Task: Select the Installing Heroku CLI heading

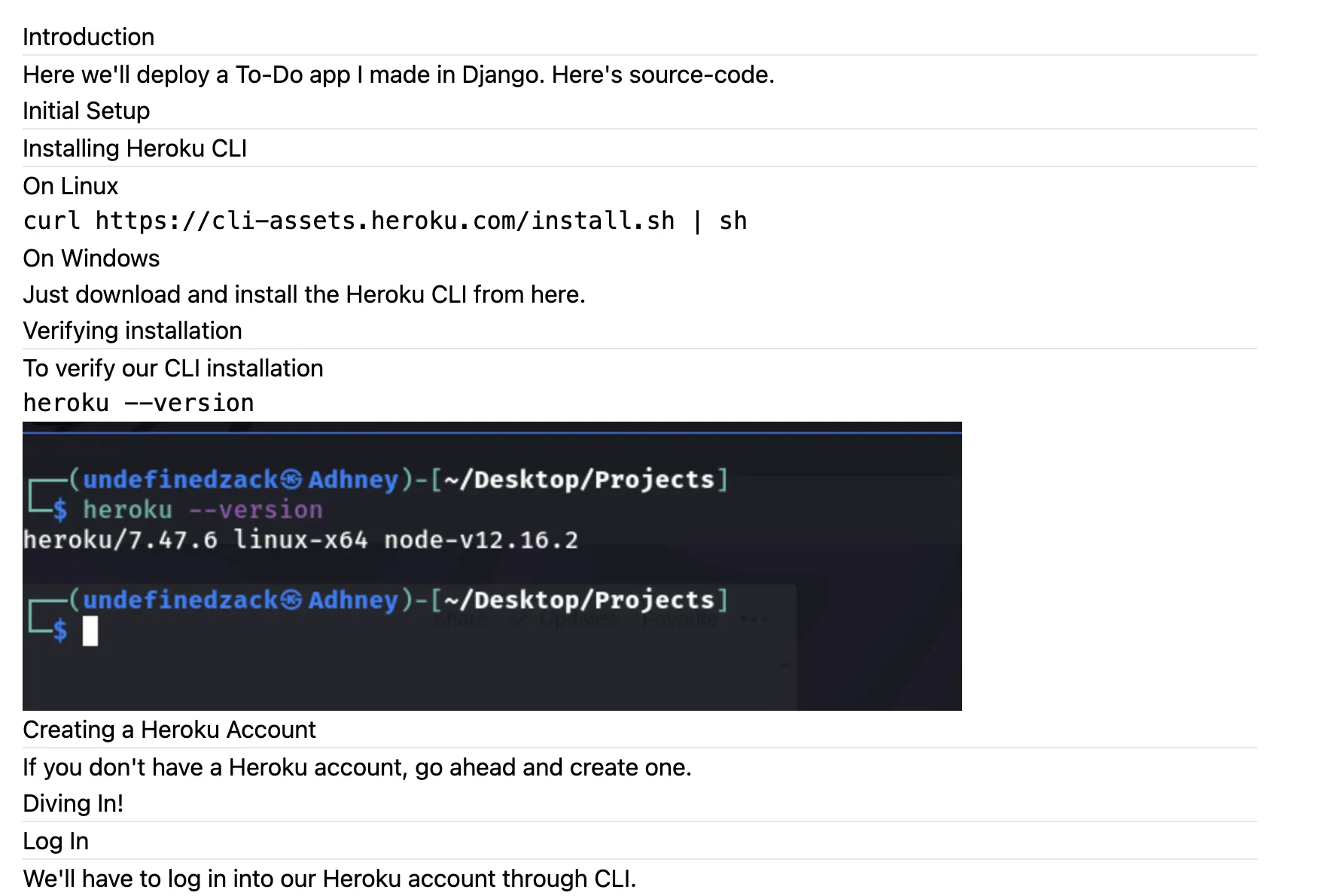Action: point(135,148)
